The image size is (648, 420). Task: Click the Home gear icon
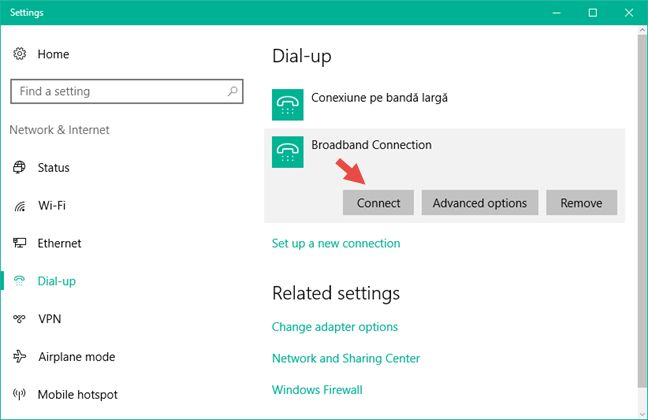19,54
